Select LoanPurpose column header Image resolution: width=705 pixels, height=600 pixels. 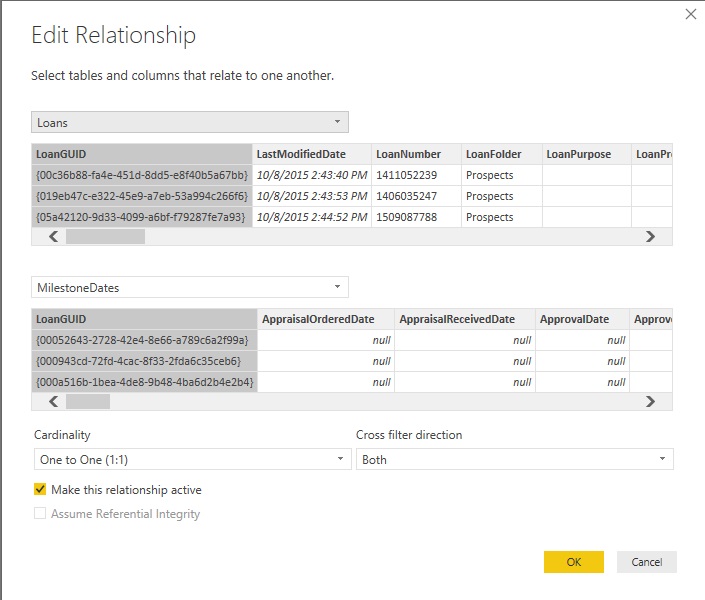point(587,154)
